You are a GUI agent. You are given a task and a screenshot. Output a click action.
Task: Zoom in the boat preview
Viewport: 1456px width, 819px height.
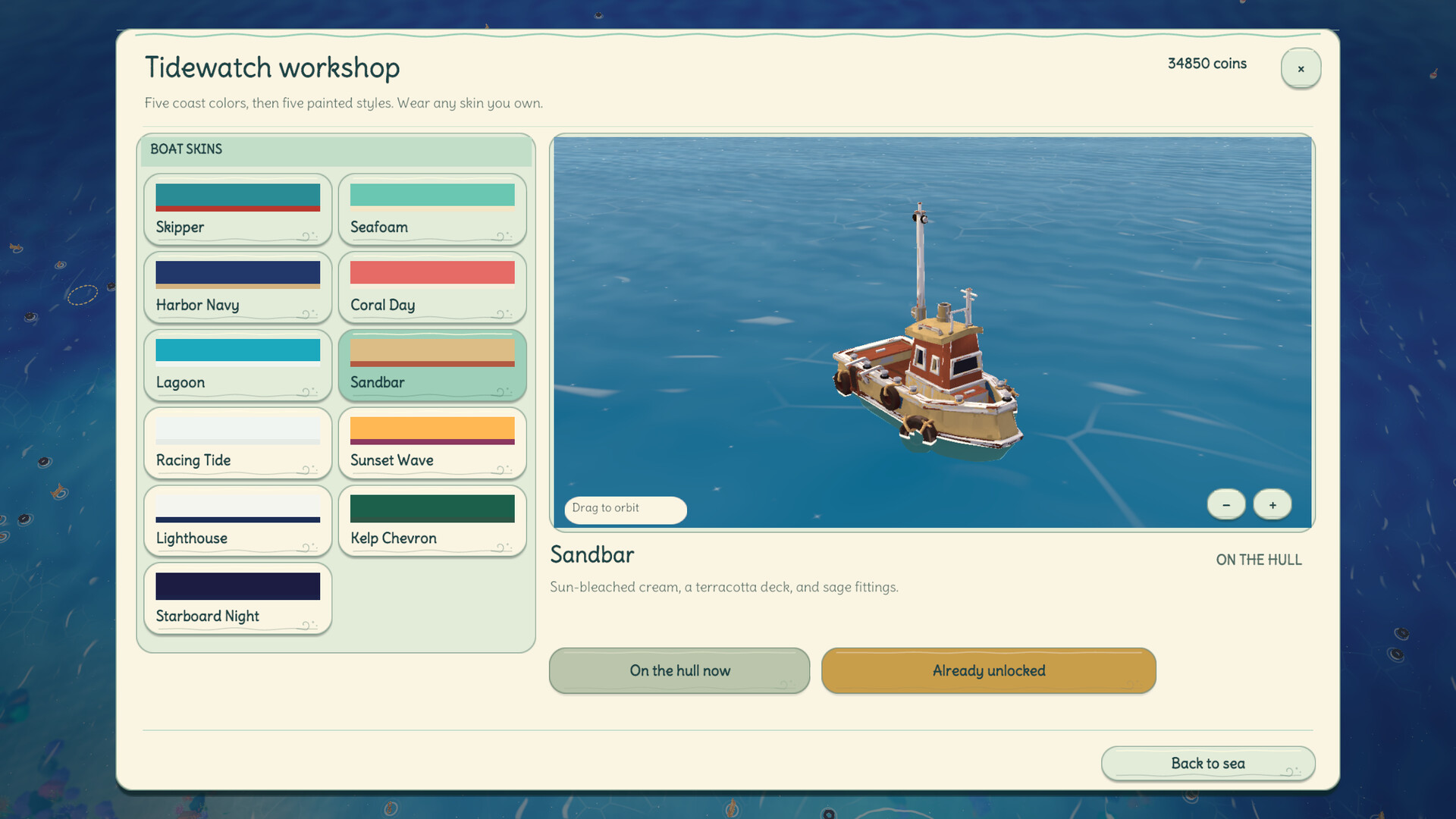pos(1272,505)
